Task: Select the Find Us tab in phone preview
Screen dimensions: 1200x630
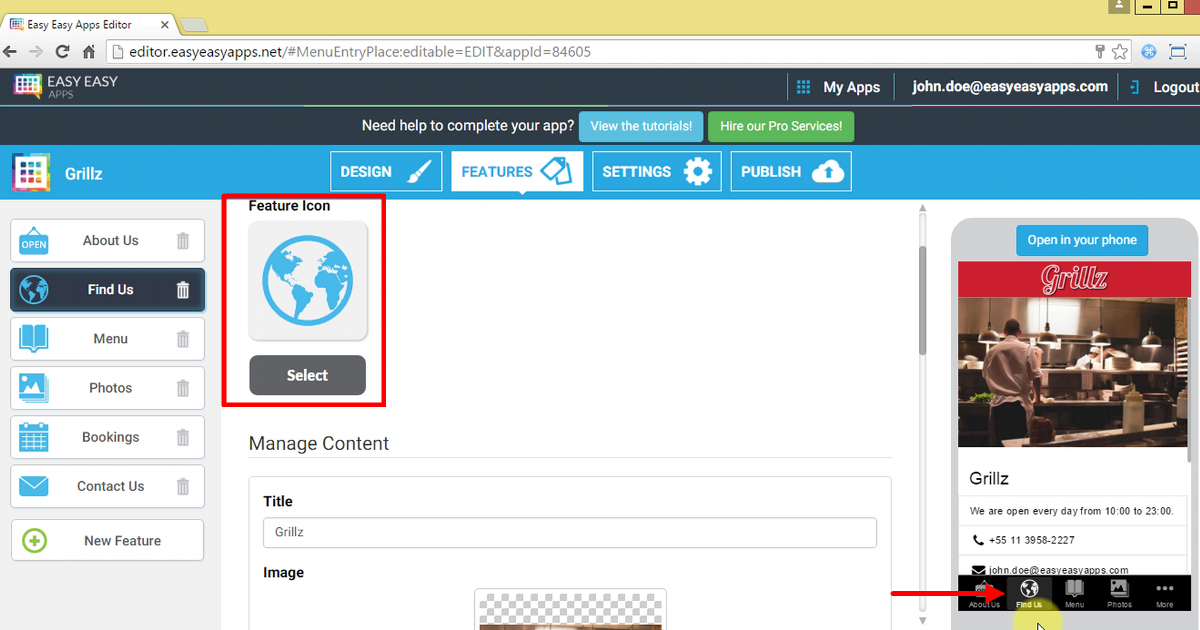Action: (1028, 592)
